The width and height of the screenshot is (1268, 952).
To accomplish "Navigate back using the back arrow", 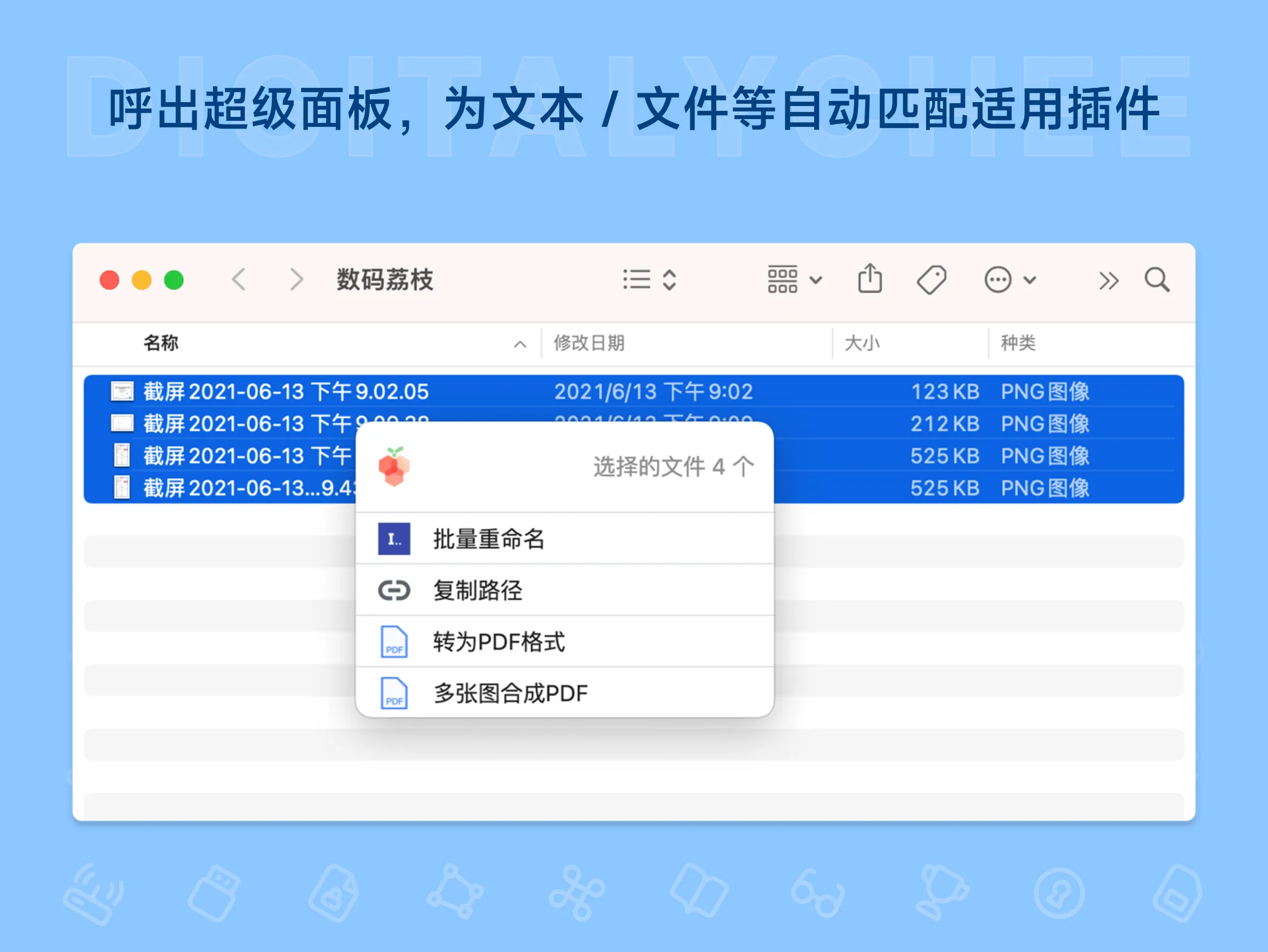I will [x=239, y=279].
